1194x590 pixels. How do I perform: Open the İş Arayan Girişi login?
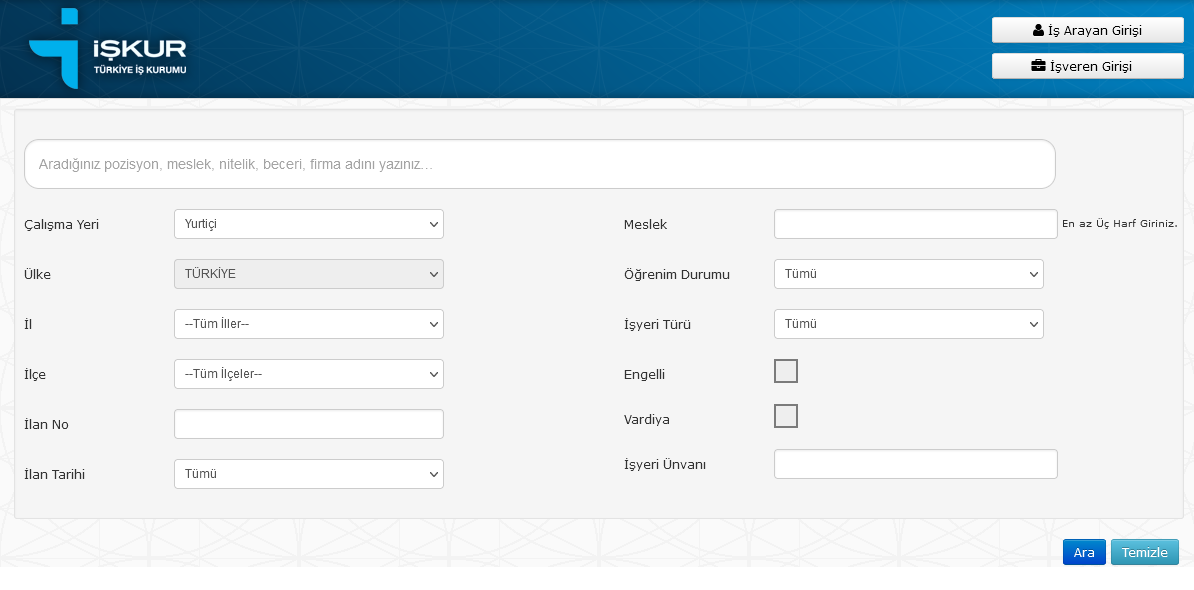click(1087, 30)
